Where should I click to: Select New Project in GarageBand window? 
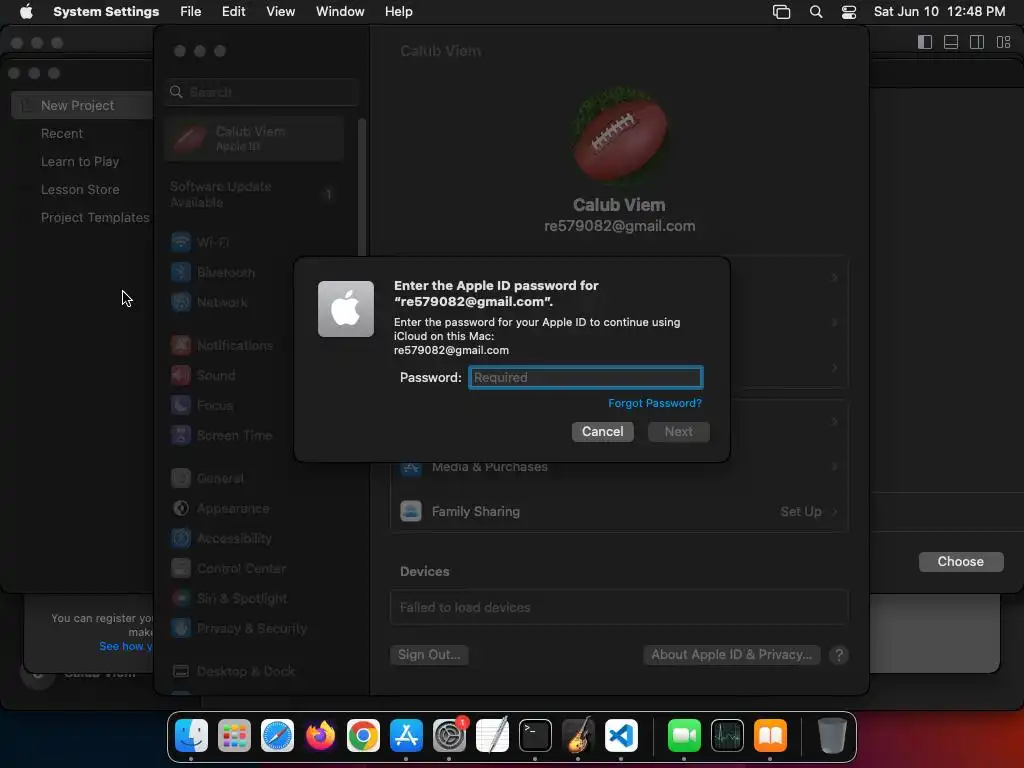click(x=82, y=105)
